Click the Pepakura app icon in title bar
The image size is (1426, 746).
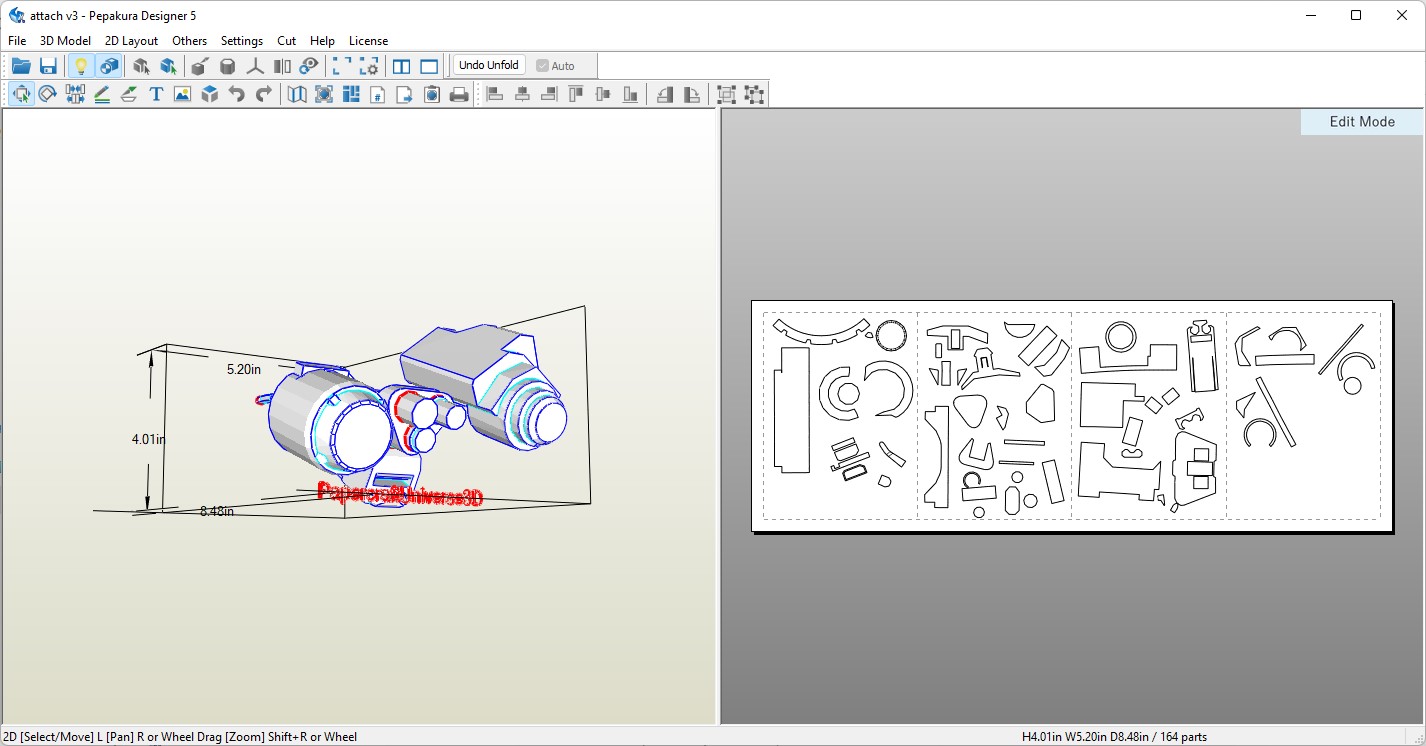(16, 15)
